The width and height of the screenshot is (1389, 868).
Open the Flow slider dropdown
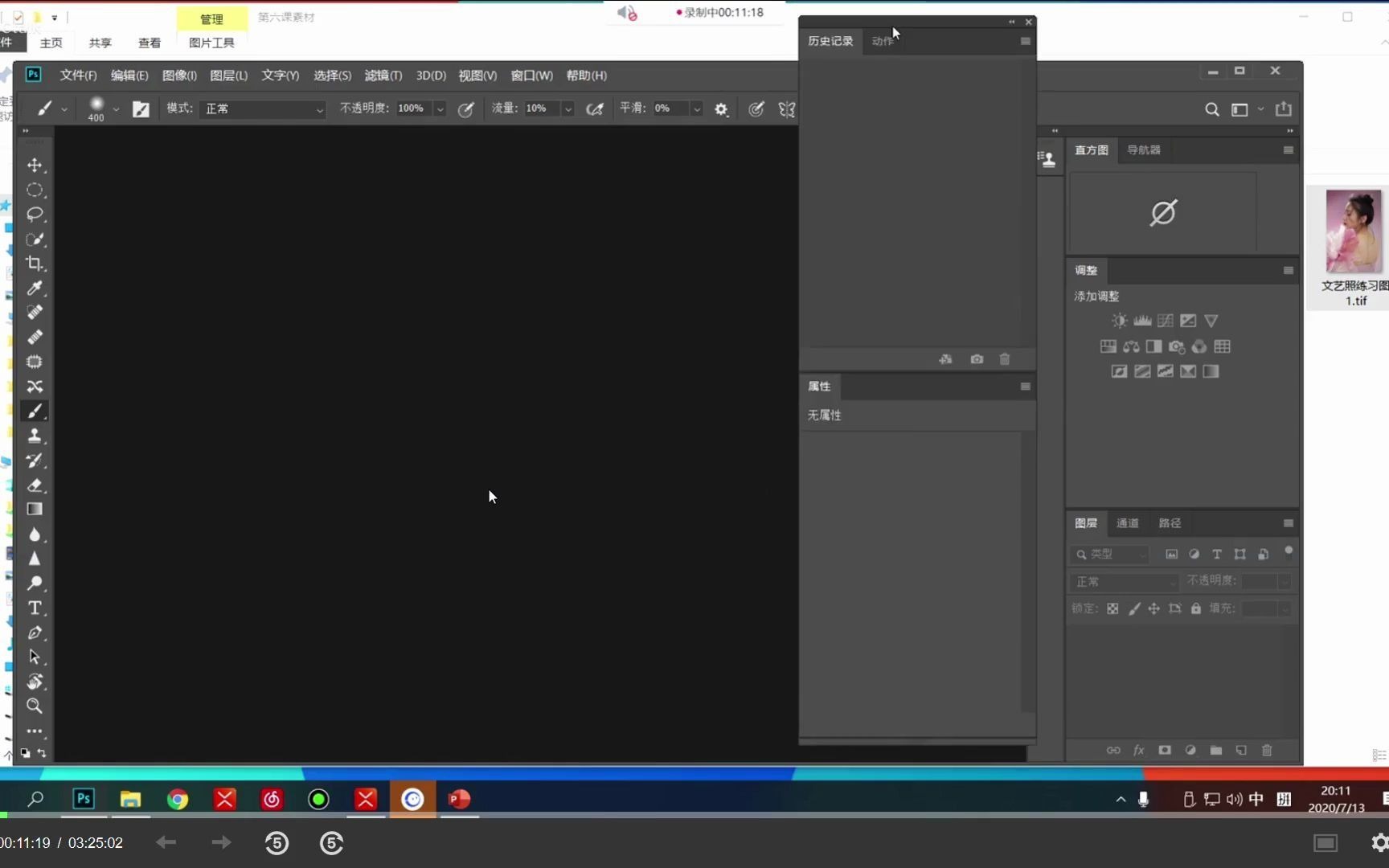(568, 109)
